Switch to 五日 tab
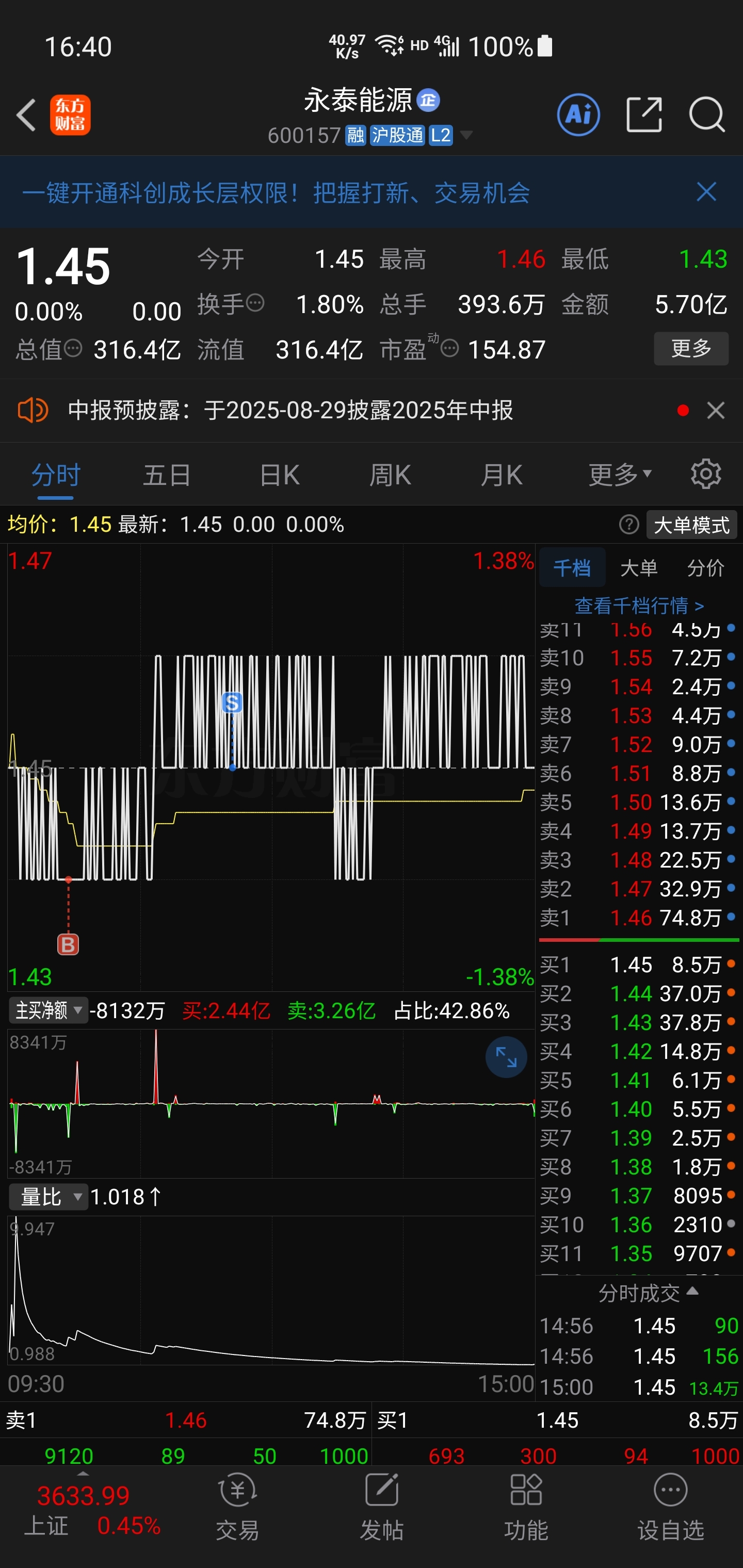 (x=167, y=474)
